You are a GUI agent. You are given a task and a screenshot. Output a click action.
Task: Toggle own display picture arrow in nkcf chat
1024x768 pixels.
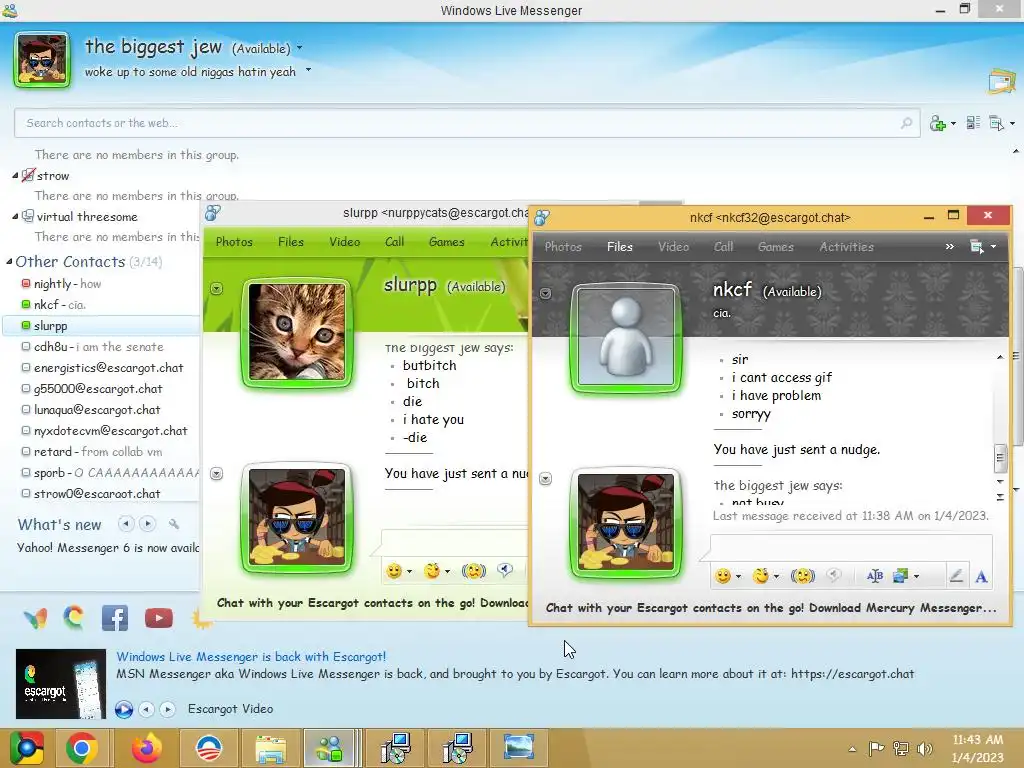coord(545,479)
